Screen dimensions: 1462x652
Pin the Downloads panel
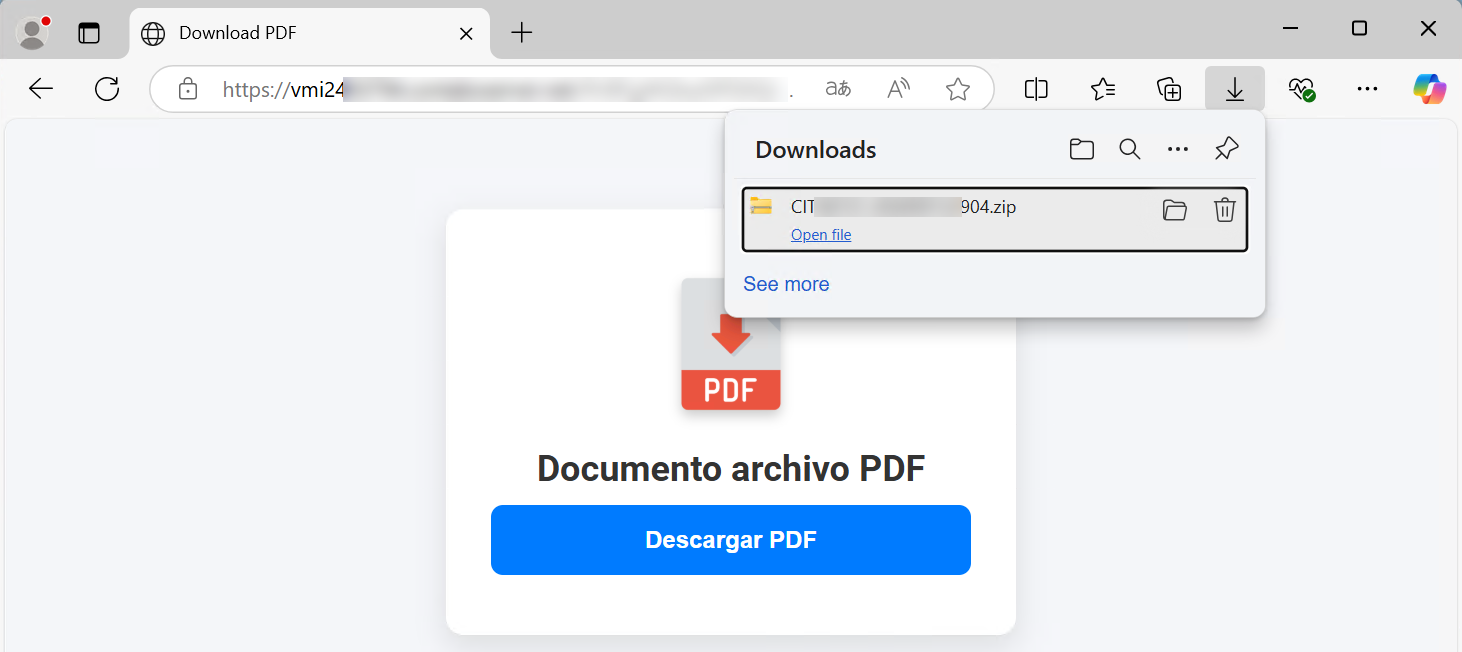(1226, 150)
